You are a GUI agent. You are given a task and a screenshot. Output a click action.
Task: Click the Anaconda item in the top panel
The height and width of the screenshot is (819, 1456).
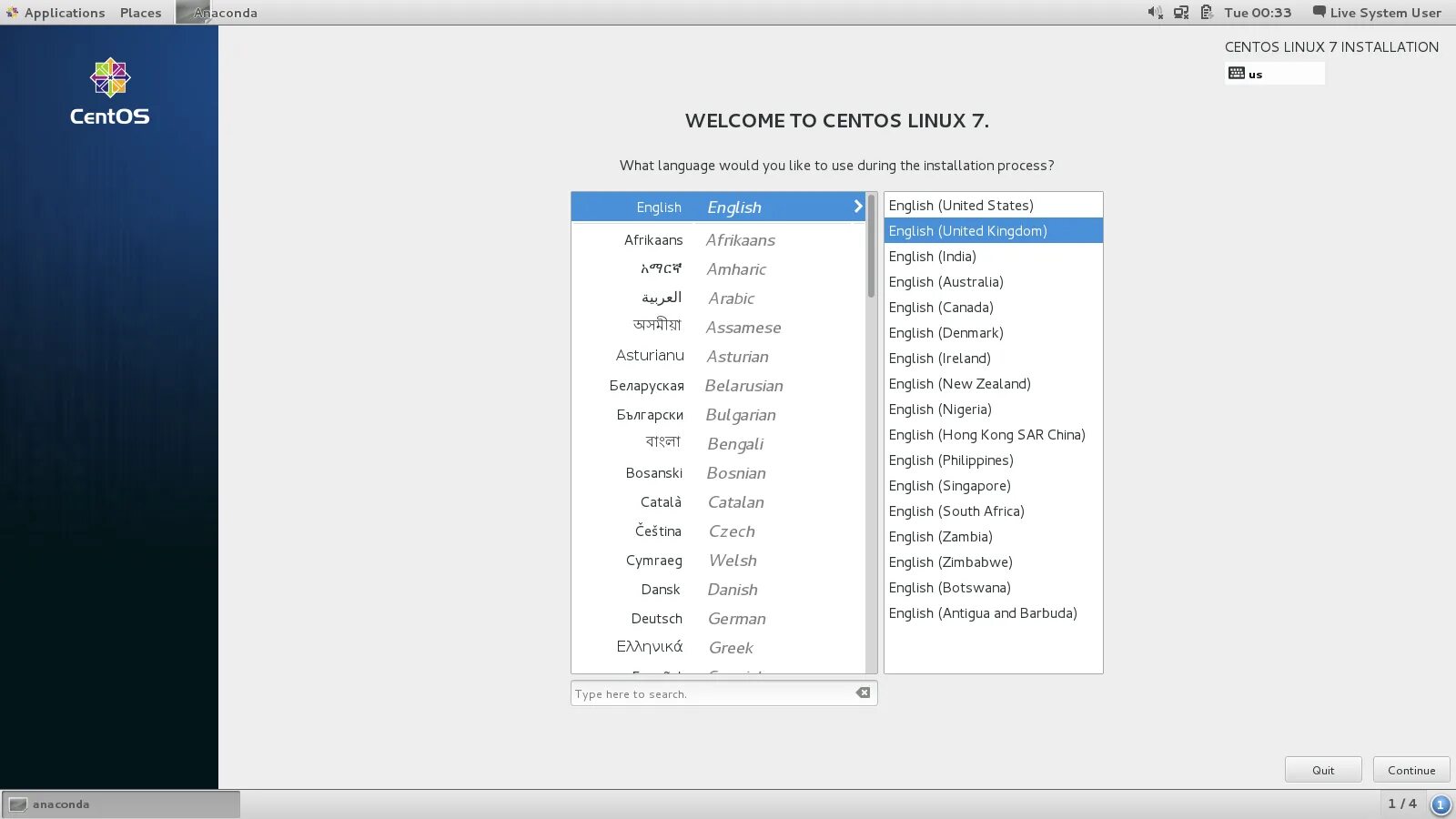click(217, 13)
